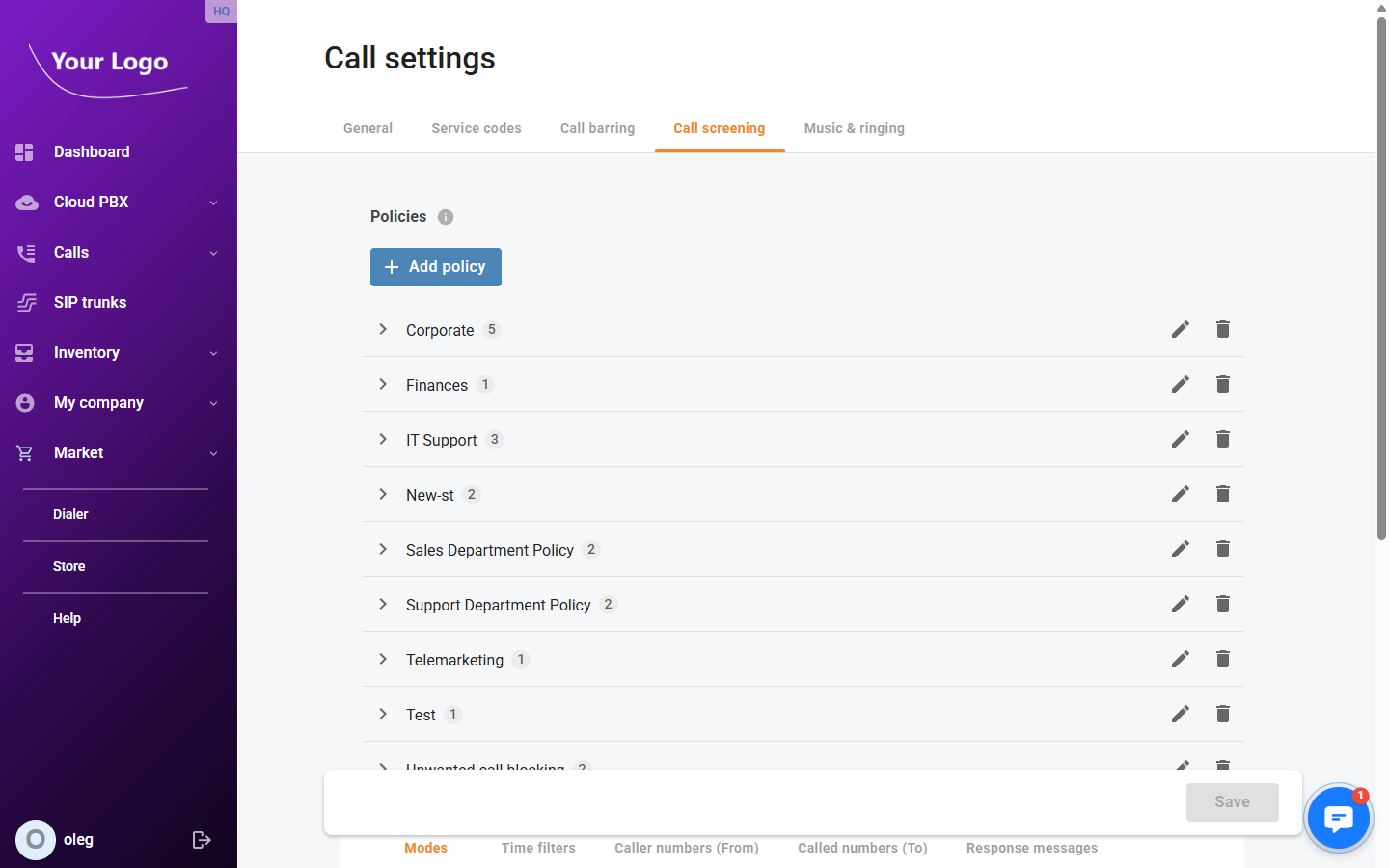Expand the Corporate policy
1389x868 pixels.
click(x=382, y=329)
